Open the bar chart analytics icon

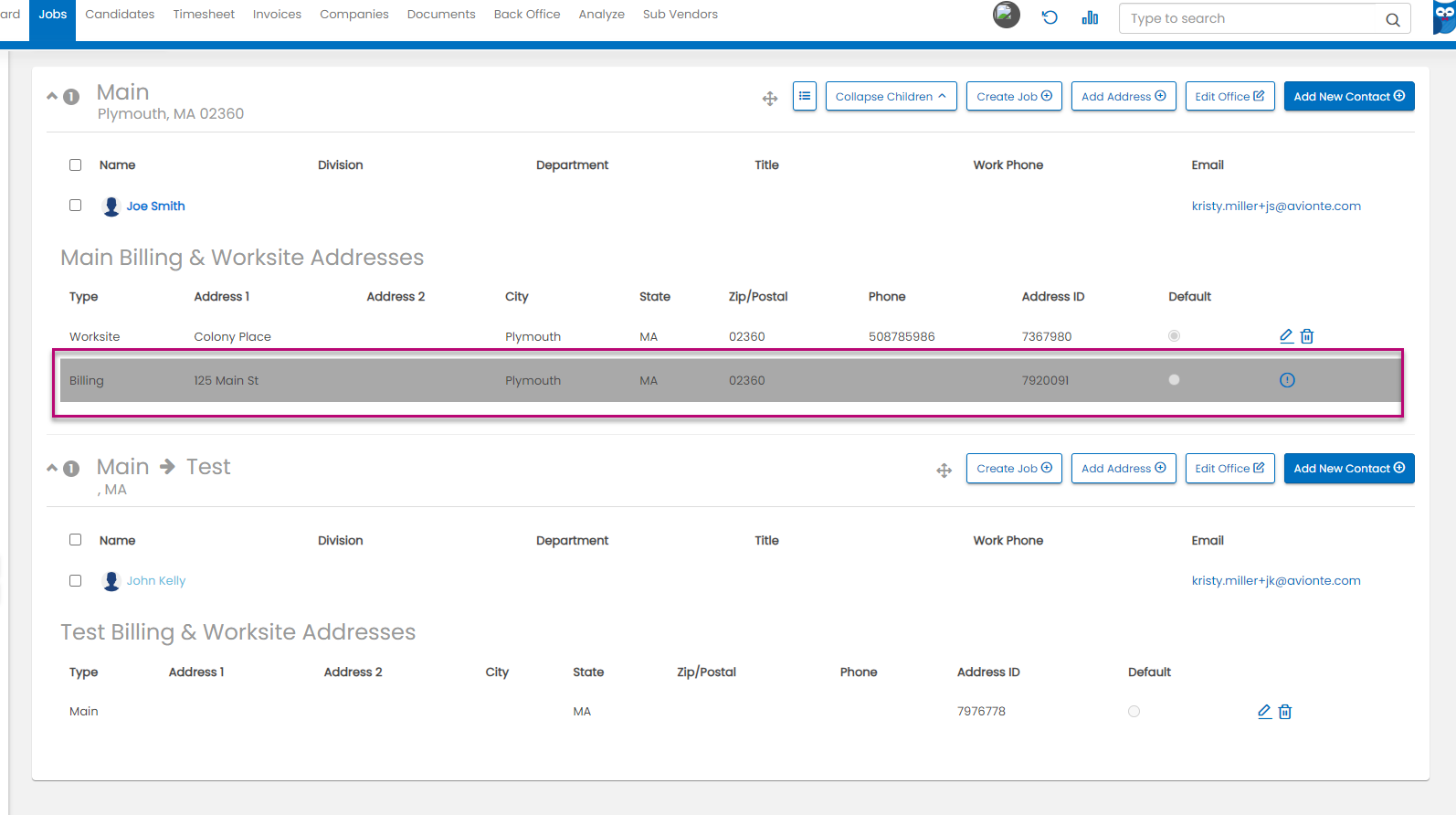pos(1090,17)
